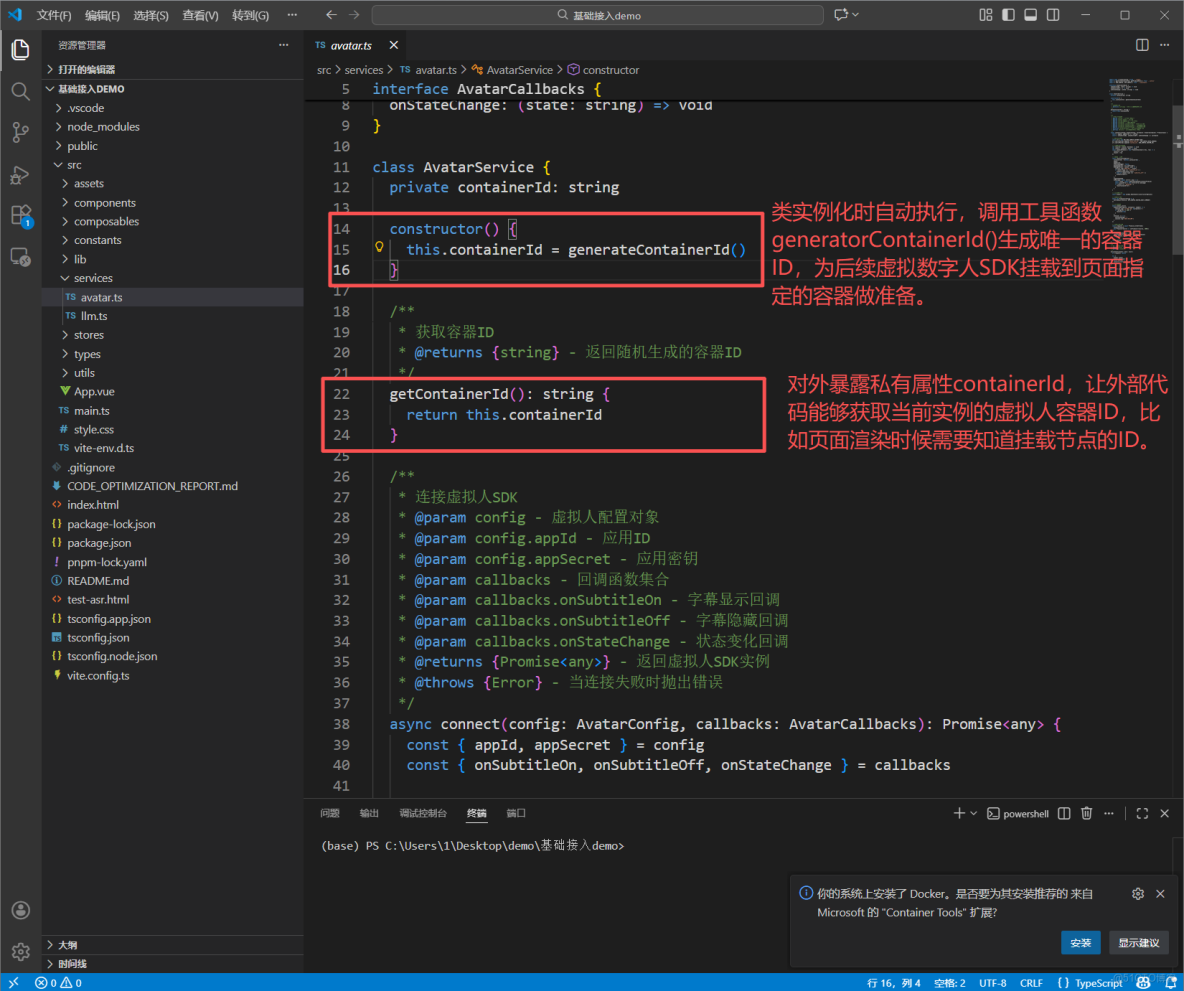Toggle the primary sidebar layout button
Viewport: 1184px width, 991px height.
coord(1008,15)
